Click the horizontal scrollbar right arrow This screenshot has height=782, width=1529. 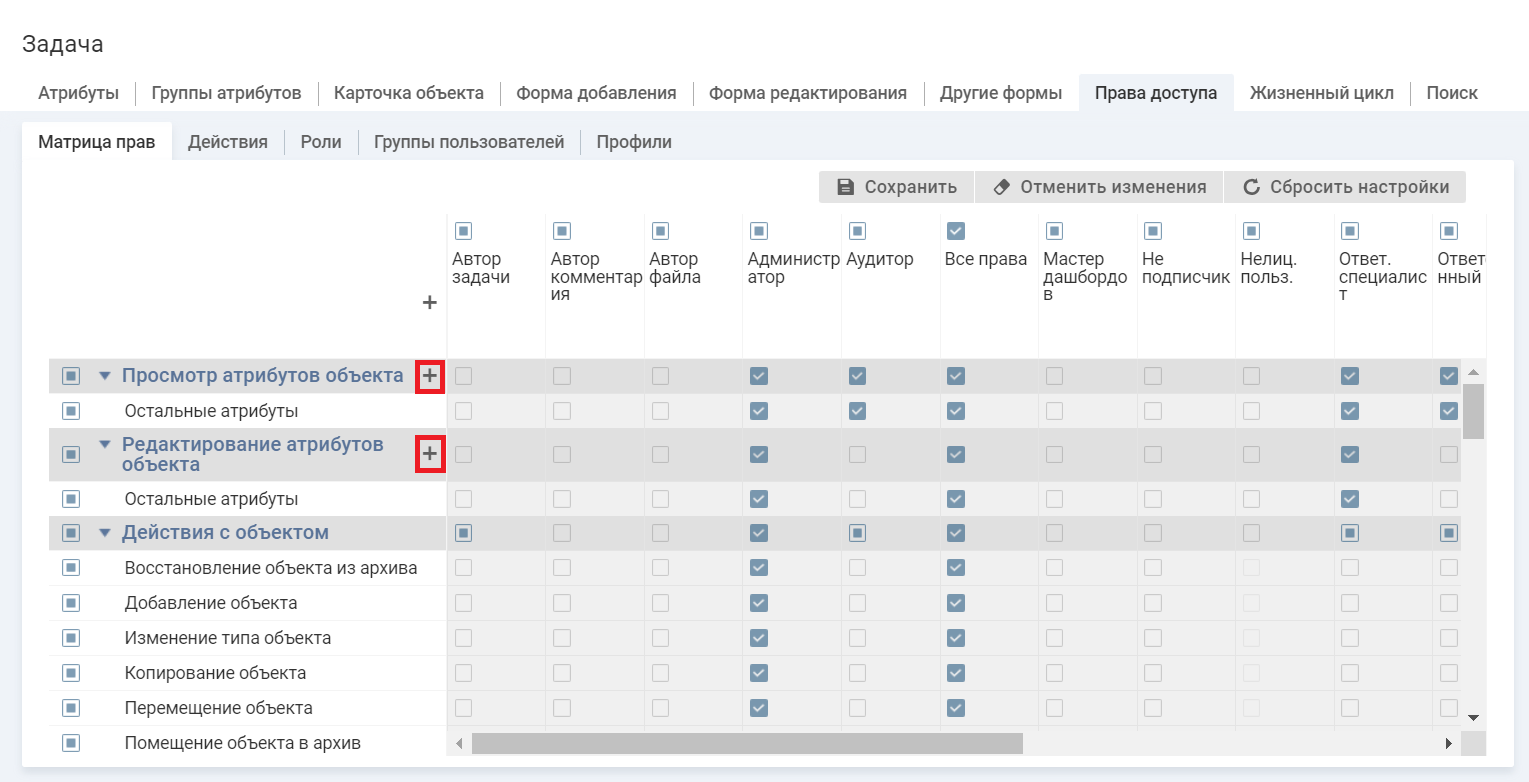[x=1448, y=744]
